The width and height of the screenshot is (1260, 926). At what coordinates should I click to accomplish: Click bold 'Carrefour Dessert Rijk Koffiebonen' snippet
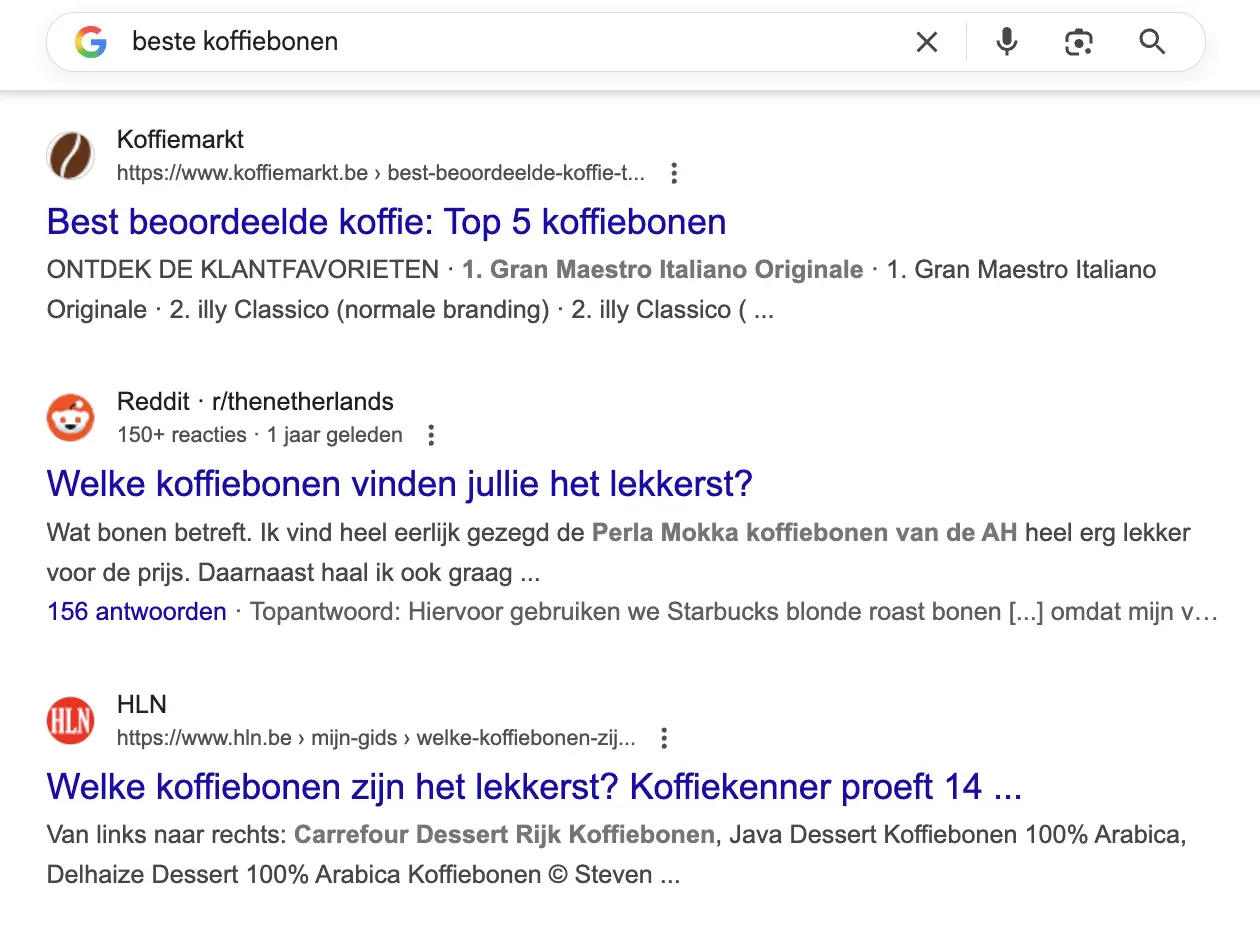505,834
